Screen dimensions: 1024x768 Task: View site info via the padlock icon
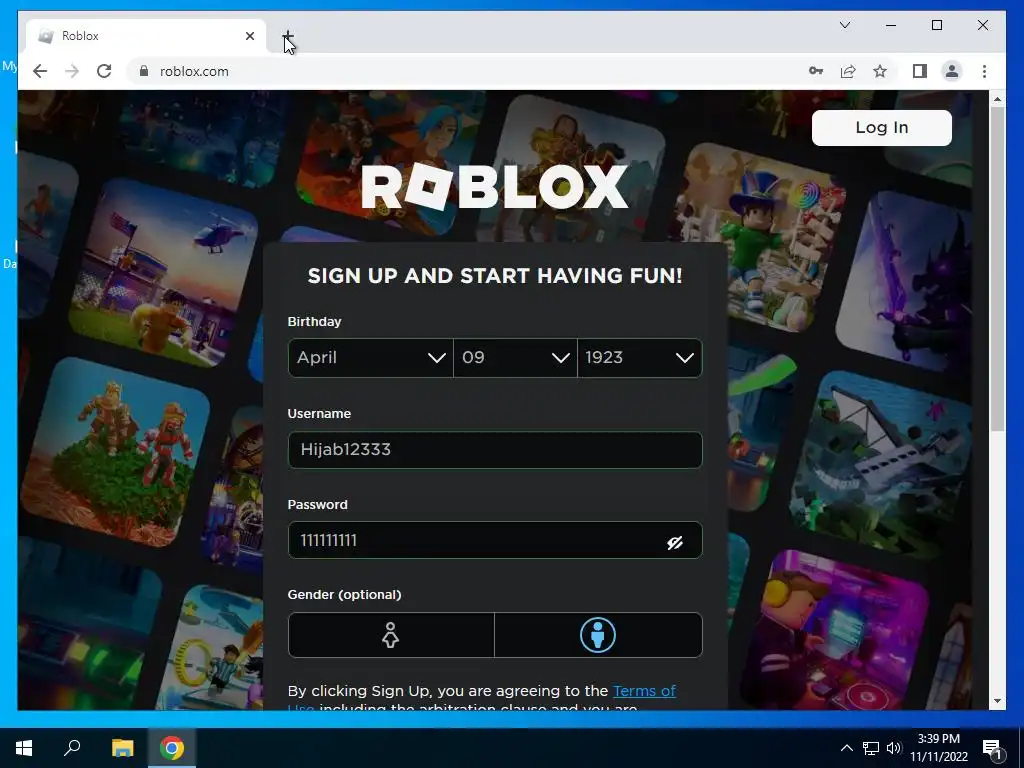pyautogui.click(x=144, y=71)
